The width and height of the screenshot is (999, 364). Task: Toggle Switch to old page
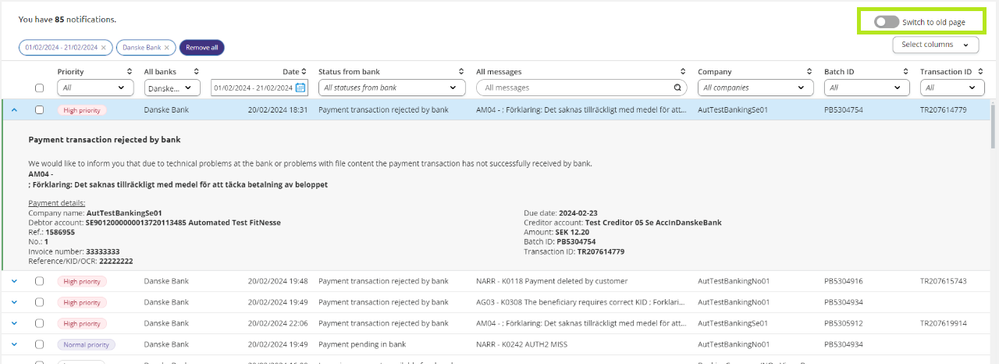[886, 22]
